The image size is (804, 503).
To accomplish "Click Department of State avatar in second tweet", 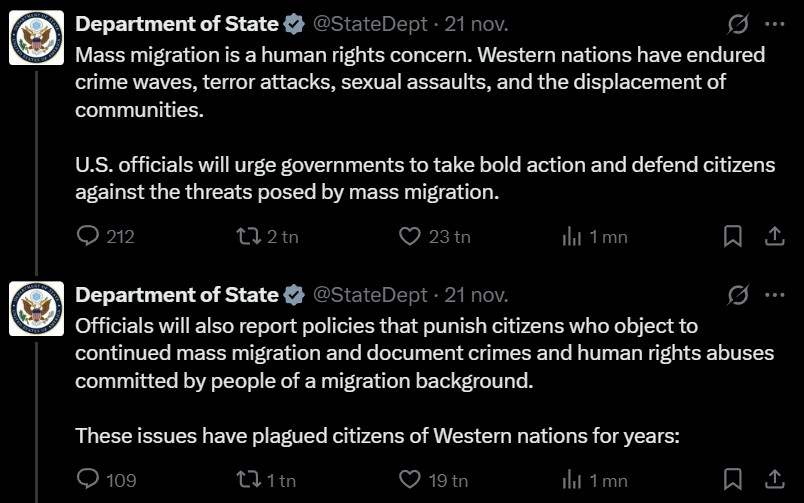I will [37, 309].
